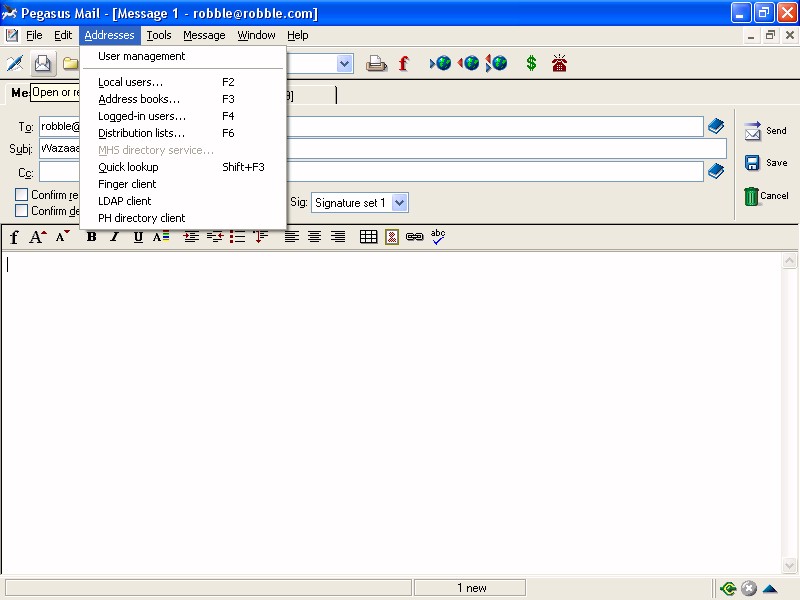Toggle the Confirm delivery checkbox
The height and width of the screenshot is (600, 800).
(21, 211)
